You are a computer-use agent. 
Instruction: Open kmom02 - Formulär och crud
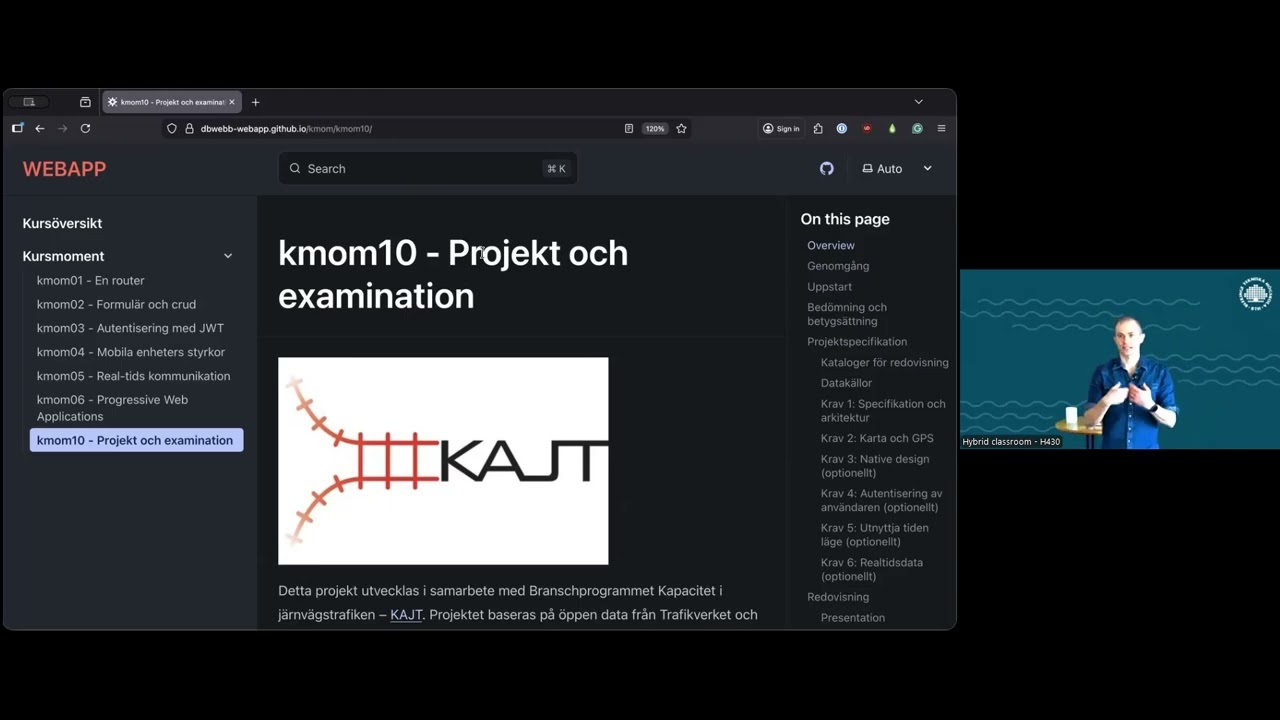click(116, 304)
